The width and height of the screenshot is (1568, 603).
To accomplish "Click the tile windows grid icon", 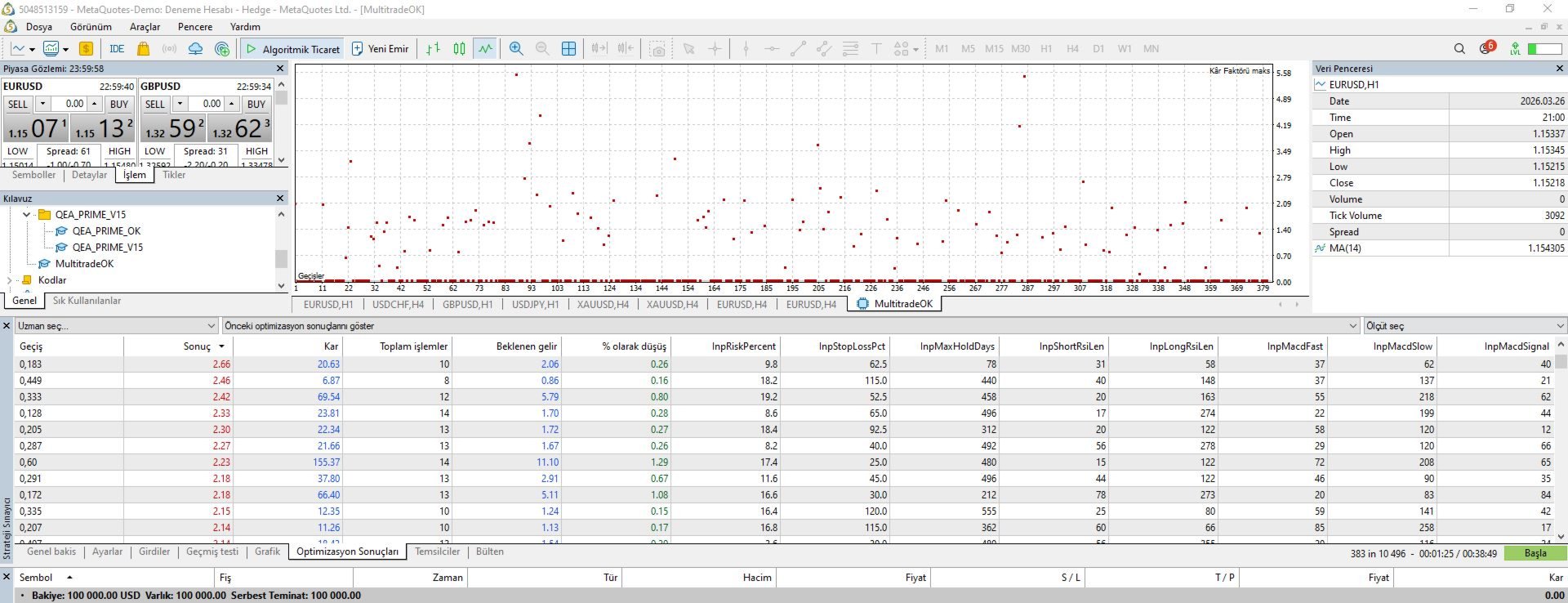I will tap(569, 49).
